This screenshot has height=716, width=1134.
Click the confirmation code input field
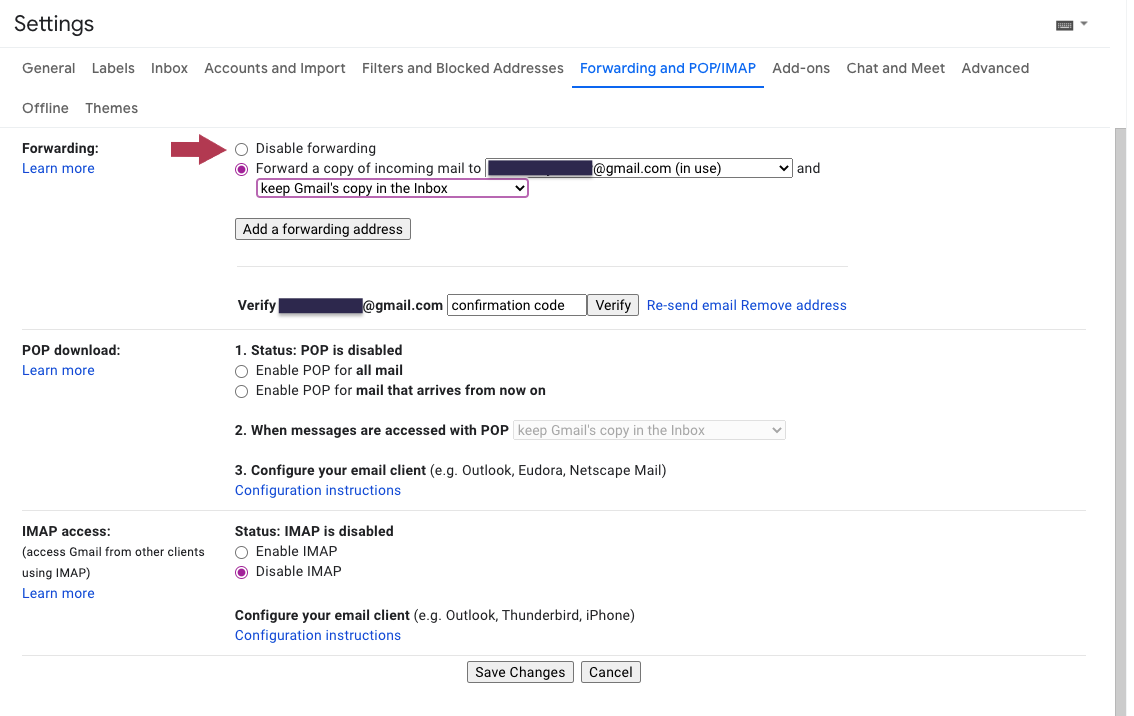(x=516, y=305)
